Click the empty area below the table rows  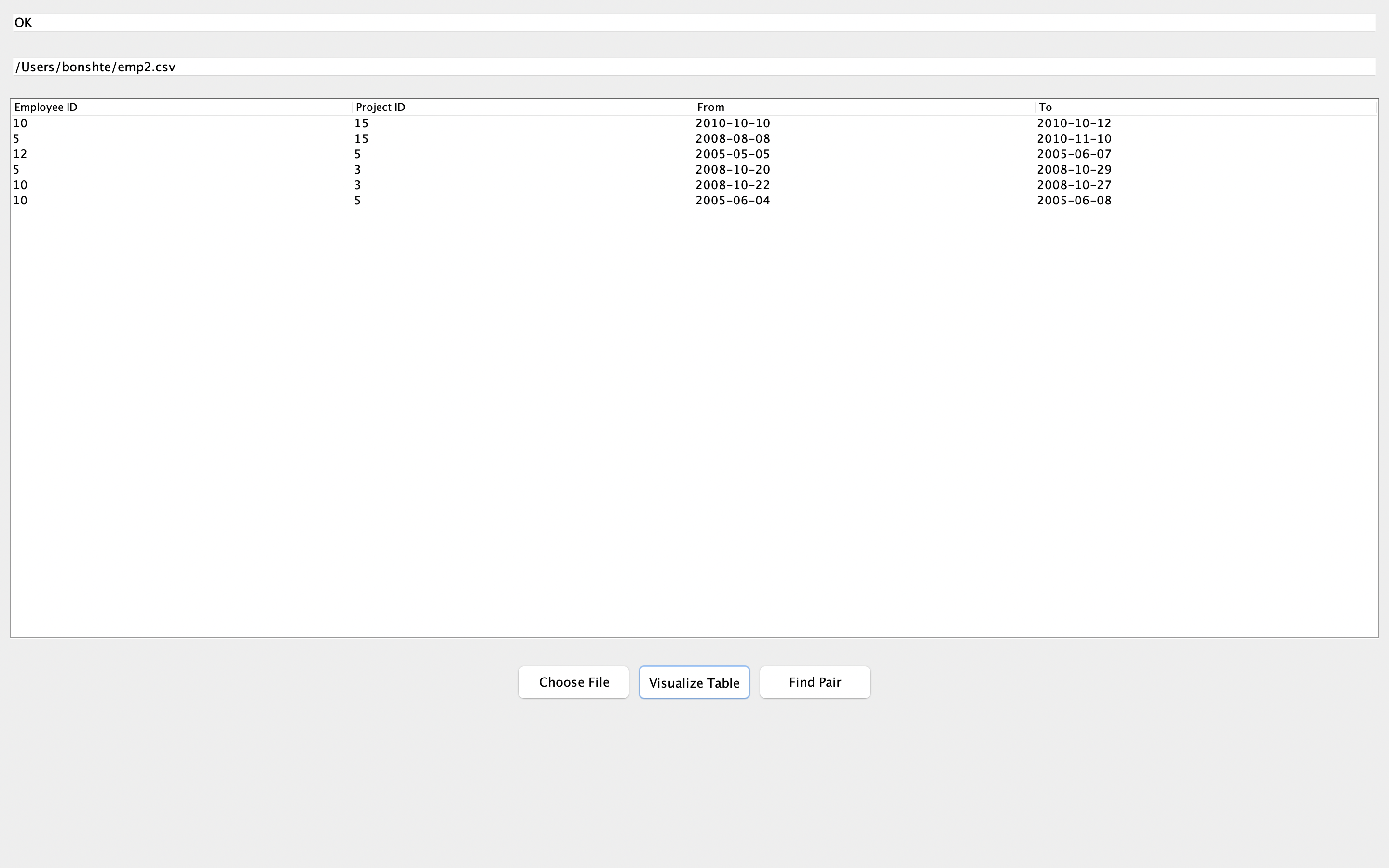(689, 402)
